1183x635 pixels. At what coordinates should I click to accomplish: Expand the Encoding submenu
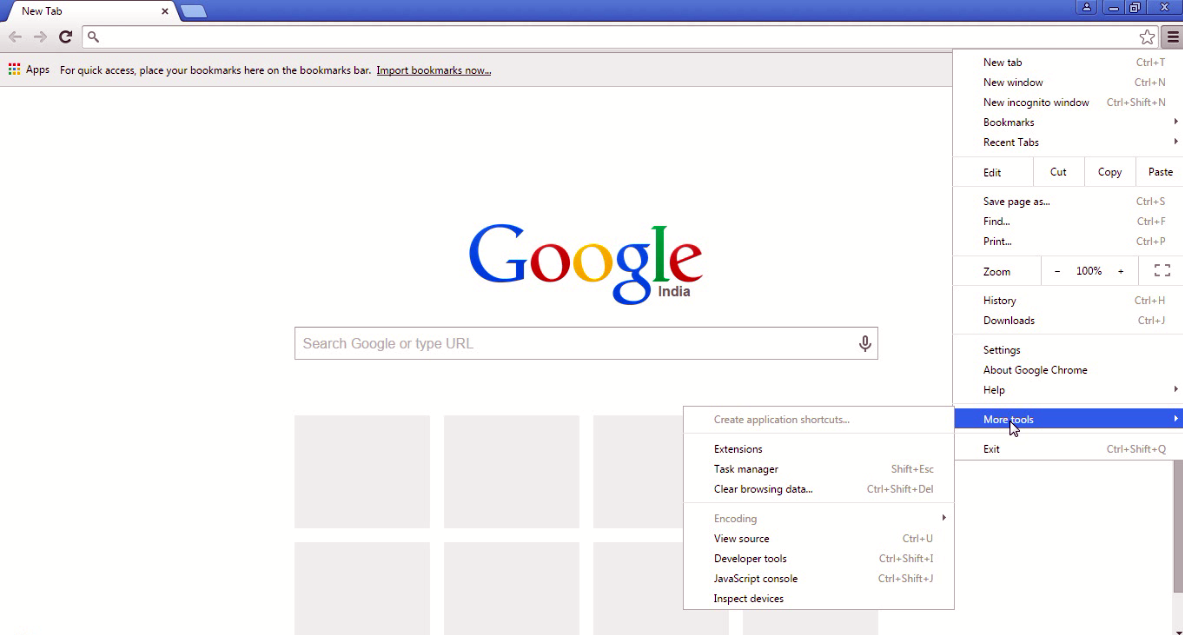tap(819, 518)
